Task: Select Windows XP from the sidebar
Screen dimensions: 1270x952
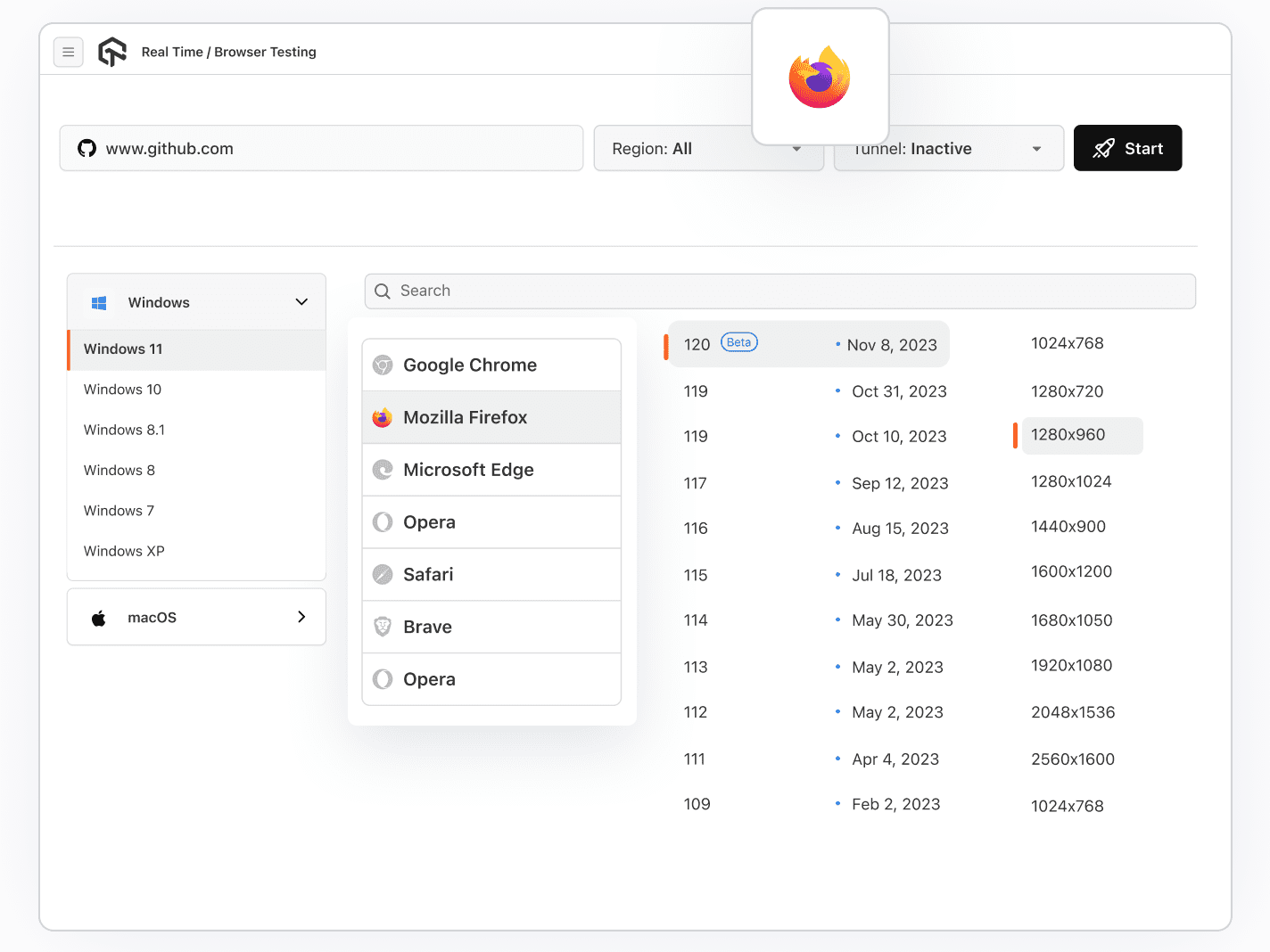Action: pyautogui.click(x=124, y=551)
